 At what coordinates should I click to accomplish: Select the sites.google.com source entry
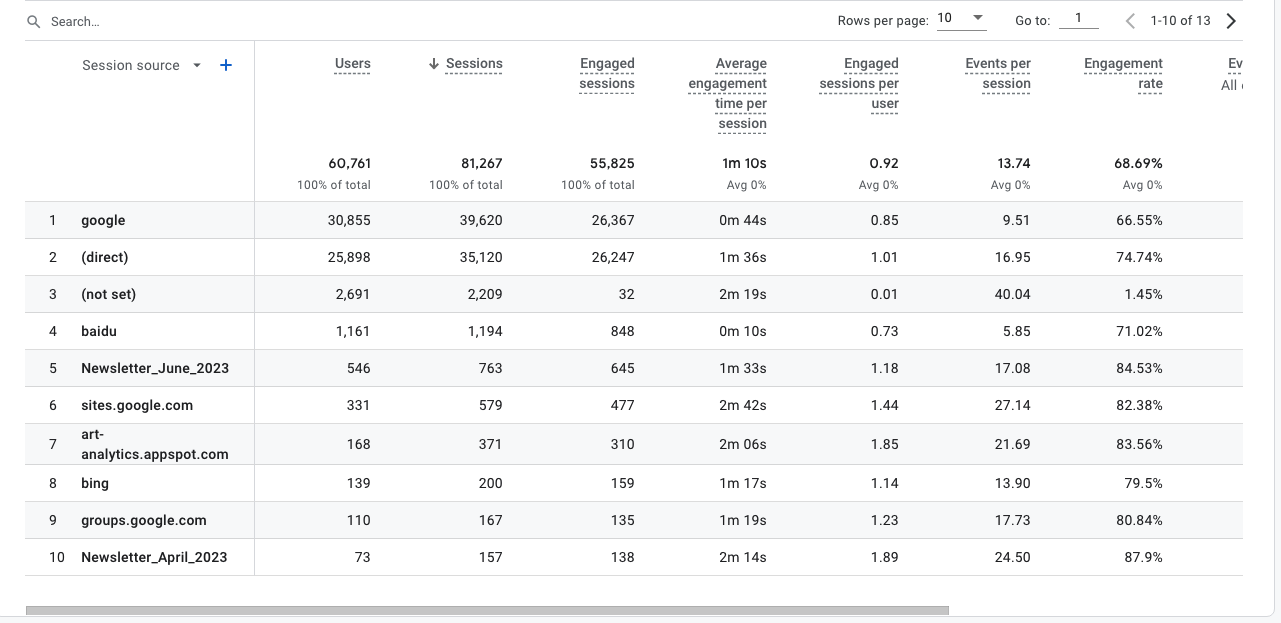point(137,405)
